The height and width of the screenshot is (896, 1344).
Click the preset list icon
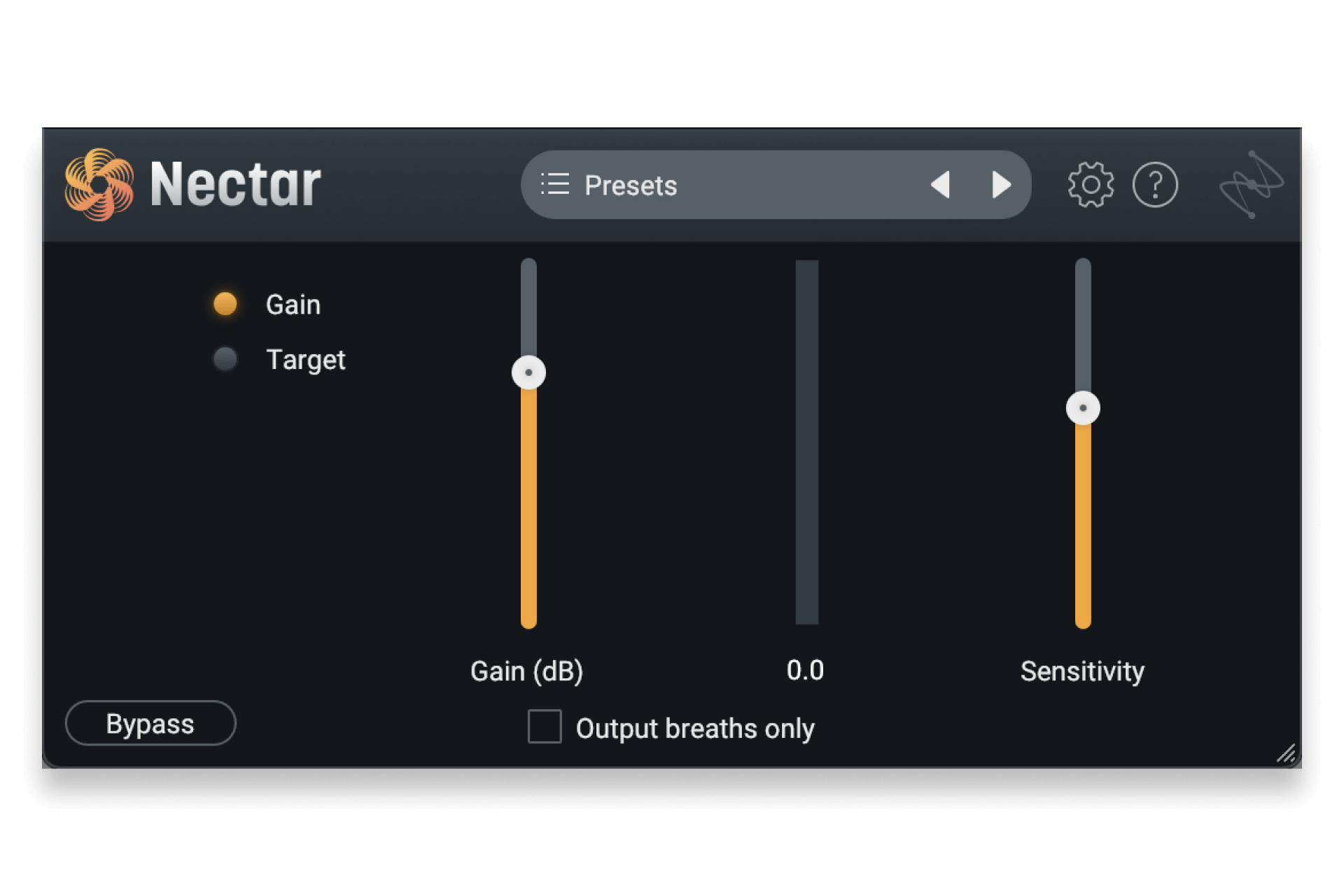555,185
